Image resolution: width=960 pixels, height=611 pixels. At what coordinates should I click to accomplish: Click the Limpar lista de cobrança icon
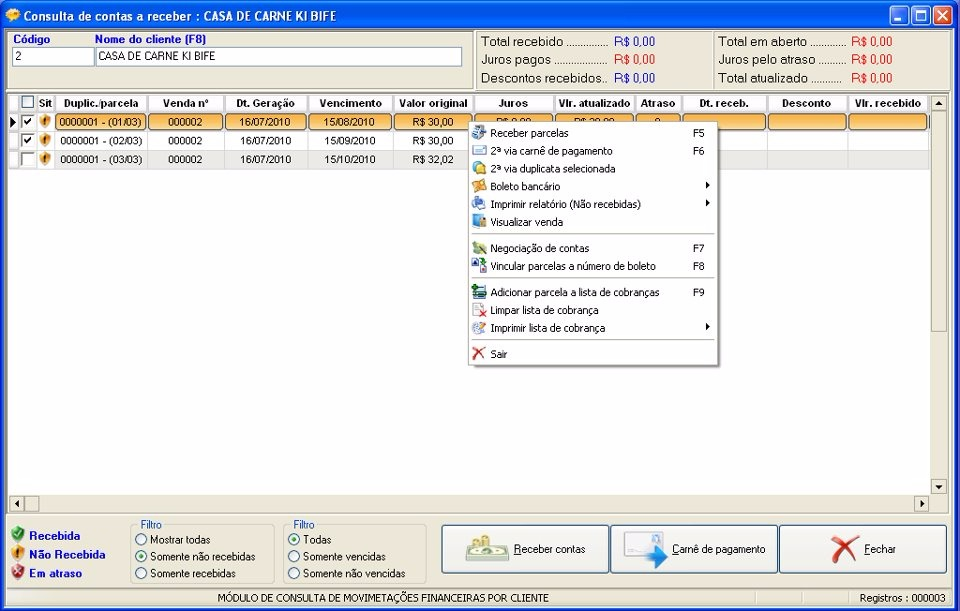pos(479,310)
